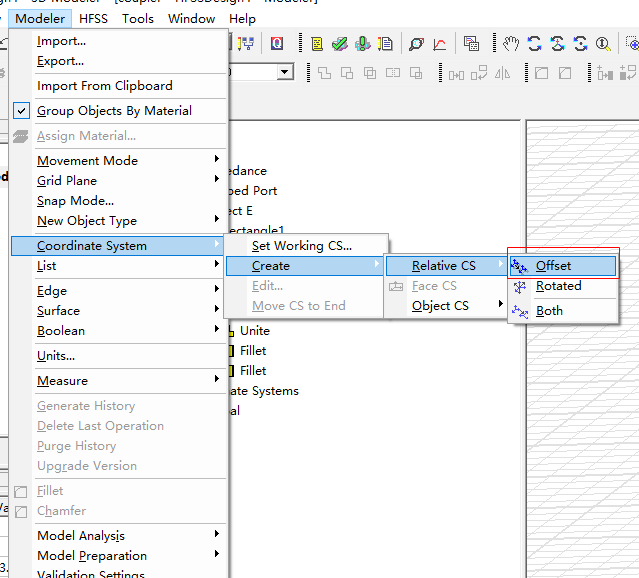Click the stacked windows table toolbar icon

pos(472,44)
